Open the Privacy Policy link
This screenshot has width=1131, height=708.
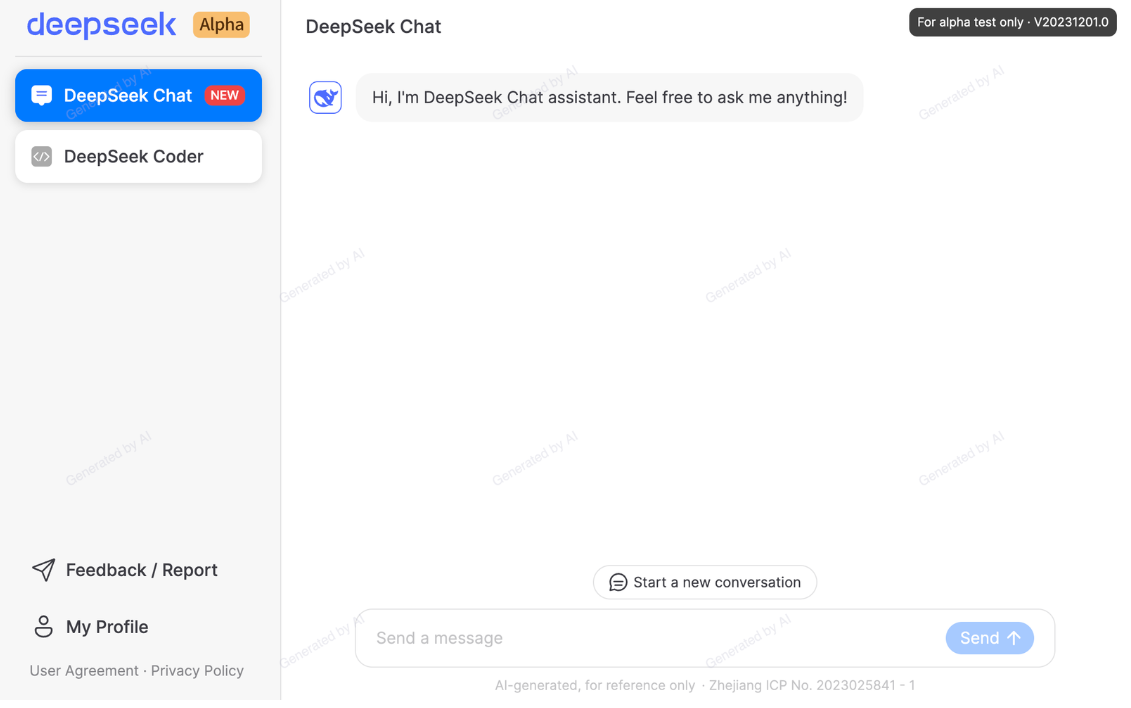(197, 671)
